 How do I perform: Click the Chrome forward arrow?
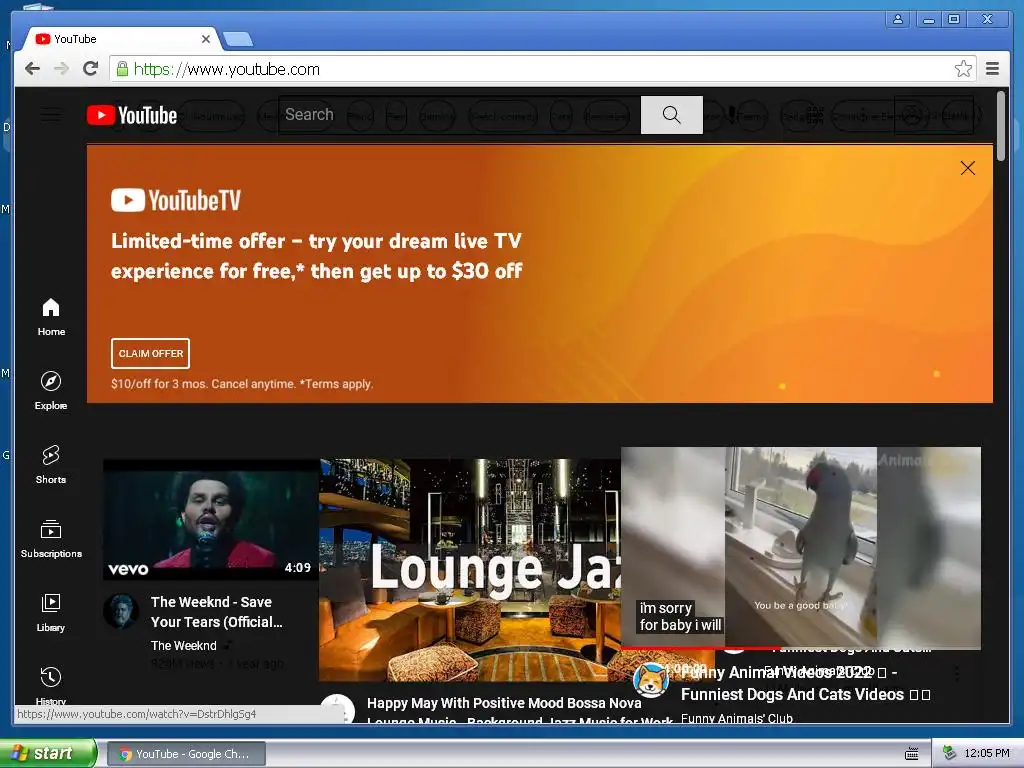(61, 69)
